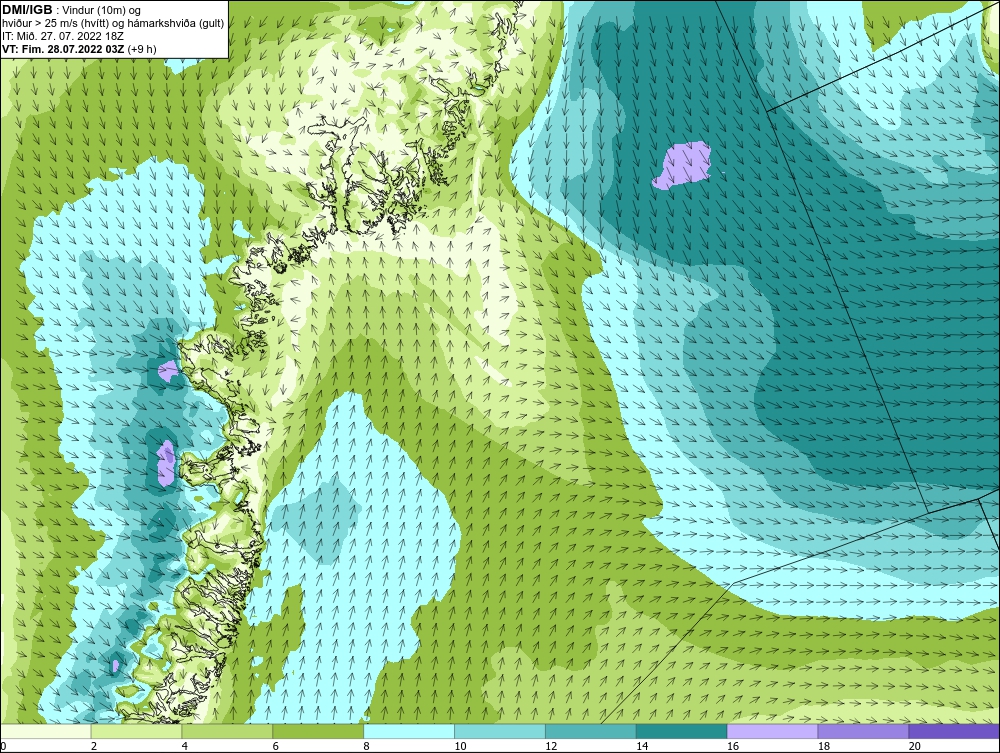Image resolution: width=1000 pixels, height=753 pixels.
Task: Click the legend label "0"
Action: (x=3, y=746)
